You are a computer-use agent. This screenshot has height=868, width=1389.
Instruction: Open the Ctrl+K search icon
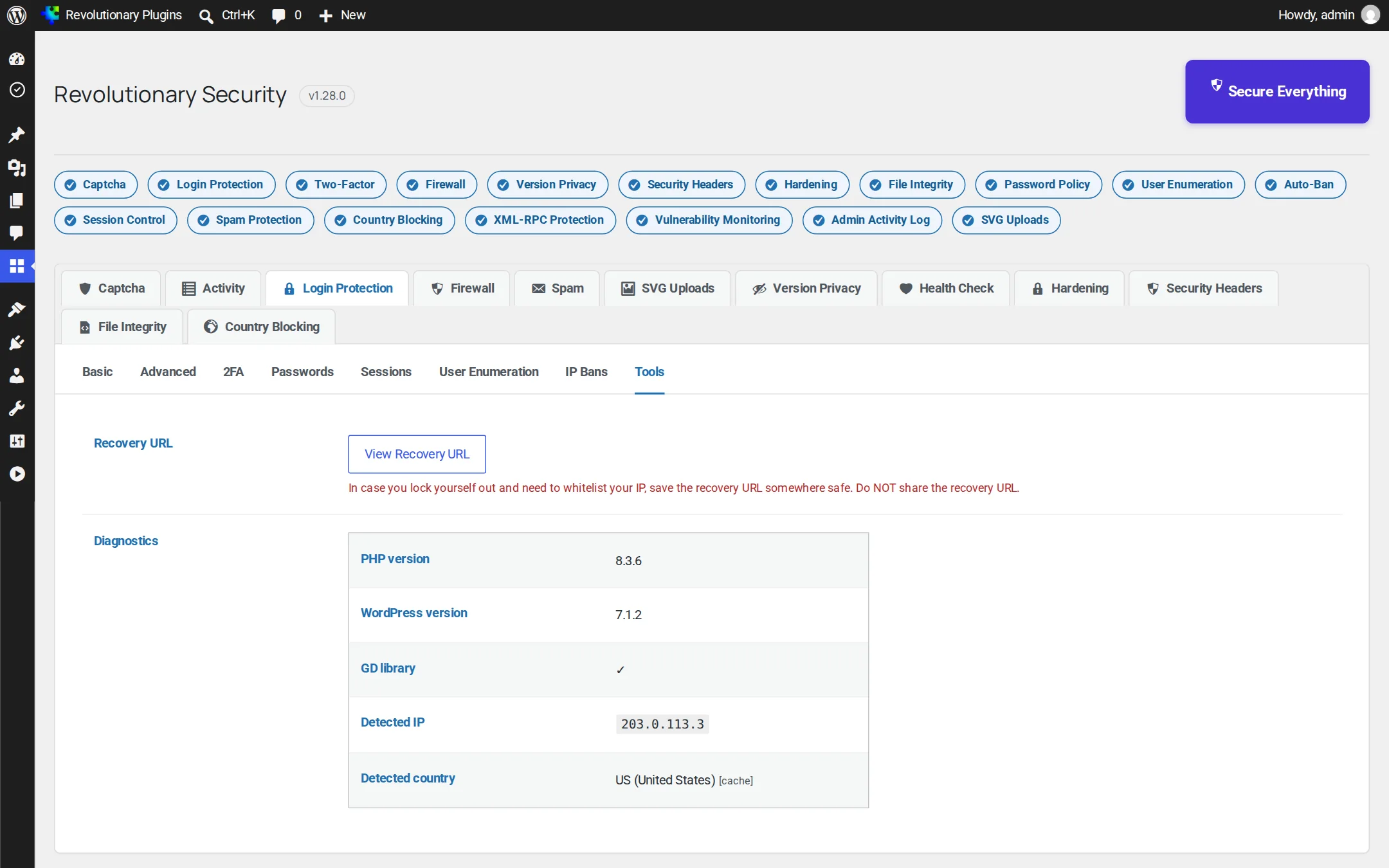tap(206, 15)
